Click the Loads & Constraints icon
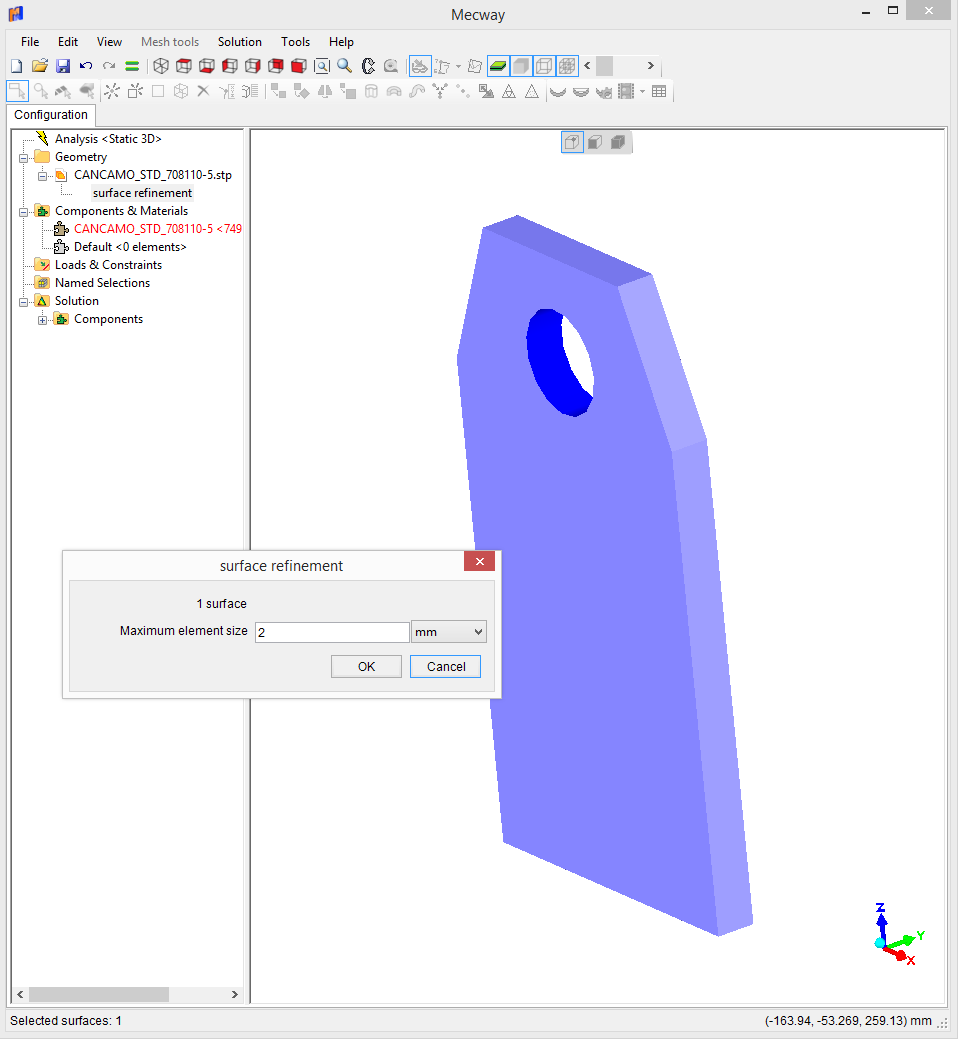This screenshot has width=958, height=1039. 42,264
